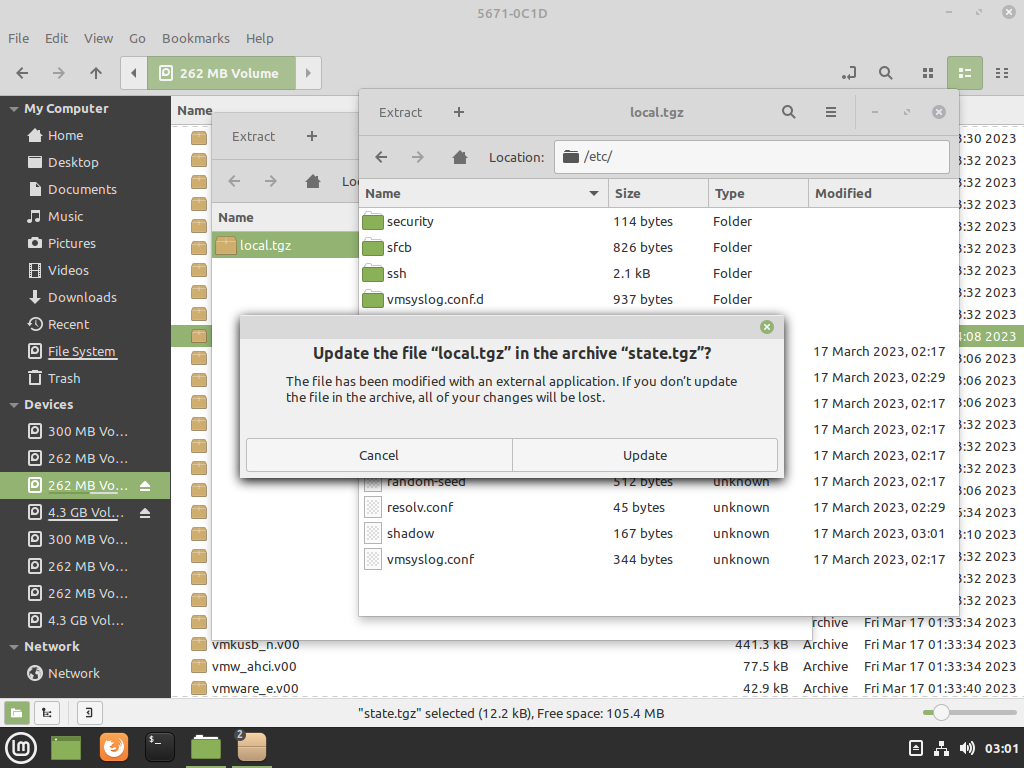Open the volume control in tray

click(967, 748)
